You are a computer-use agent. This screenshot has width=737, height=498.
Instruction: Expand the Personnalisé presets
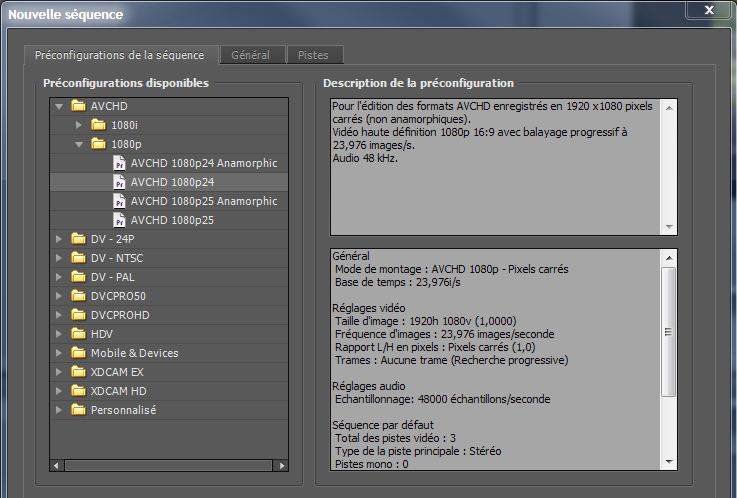tap(59, 410)
